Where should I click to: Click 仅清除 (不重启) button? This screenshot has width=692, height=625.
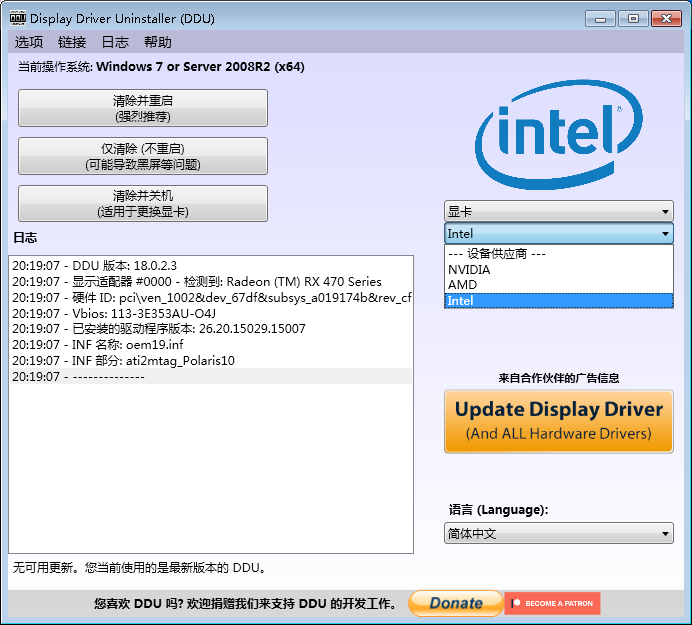(x=143, y=156)
